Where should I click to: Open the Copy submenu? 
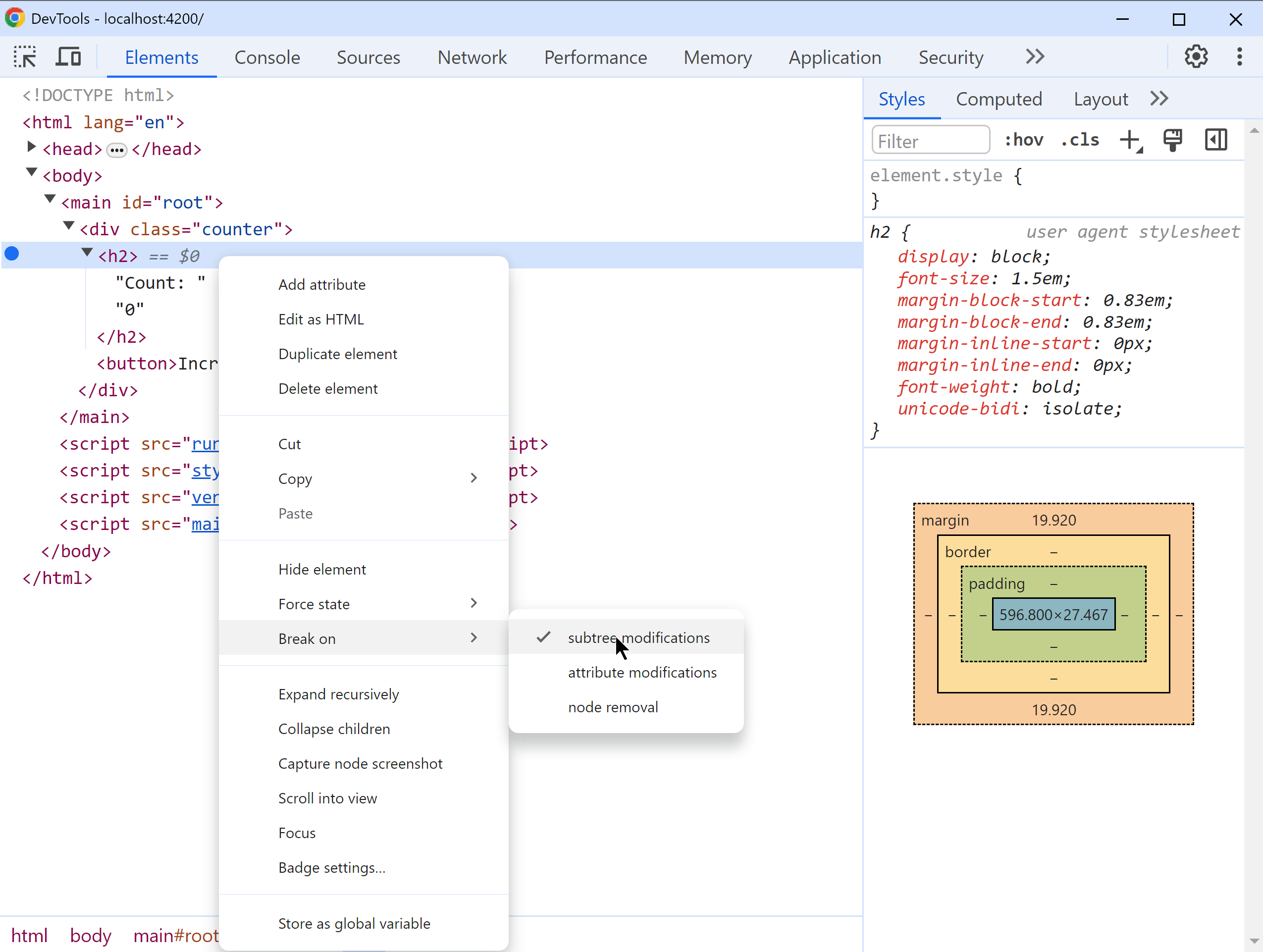click(x=364, y=478)
